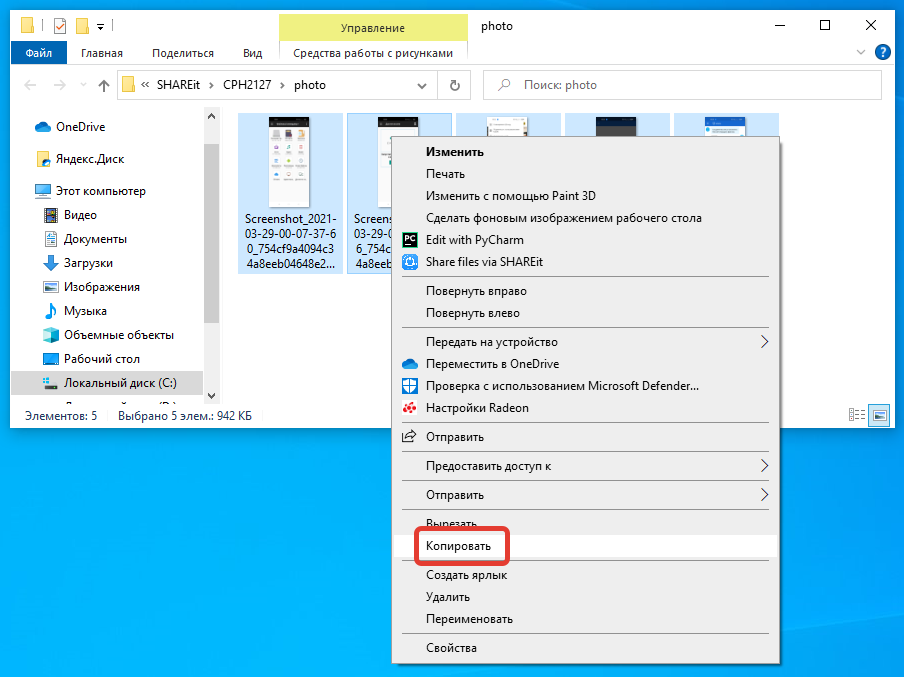Switch to large thumbnails view mode
This screenshot has height=677, width=904.
pos(879,415)
